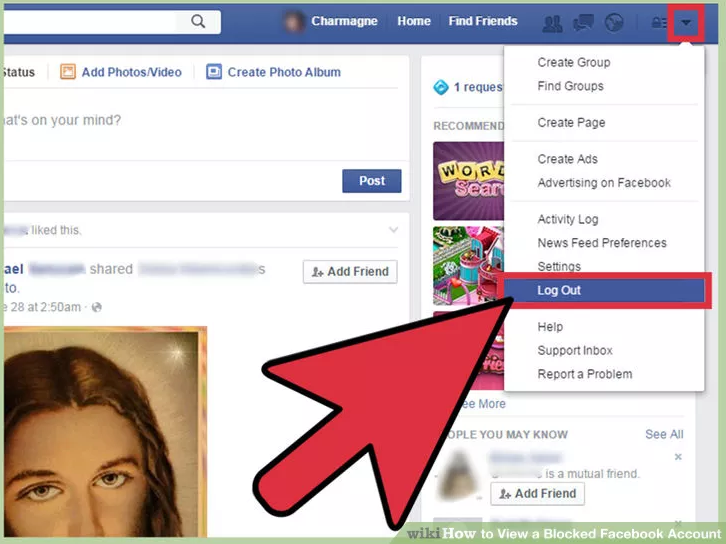Open the Notifications globe icon
Viewport: 726px width, 544px height.
pyautogui.click(x=614, y=22)
